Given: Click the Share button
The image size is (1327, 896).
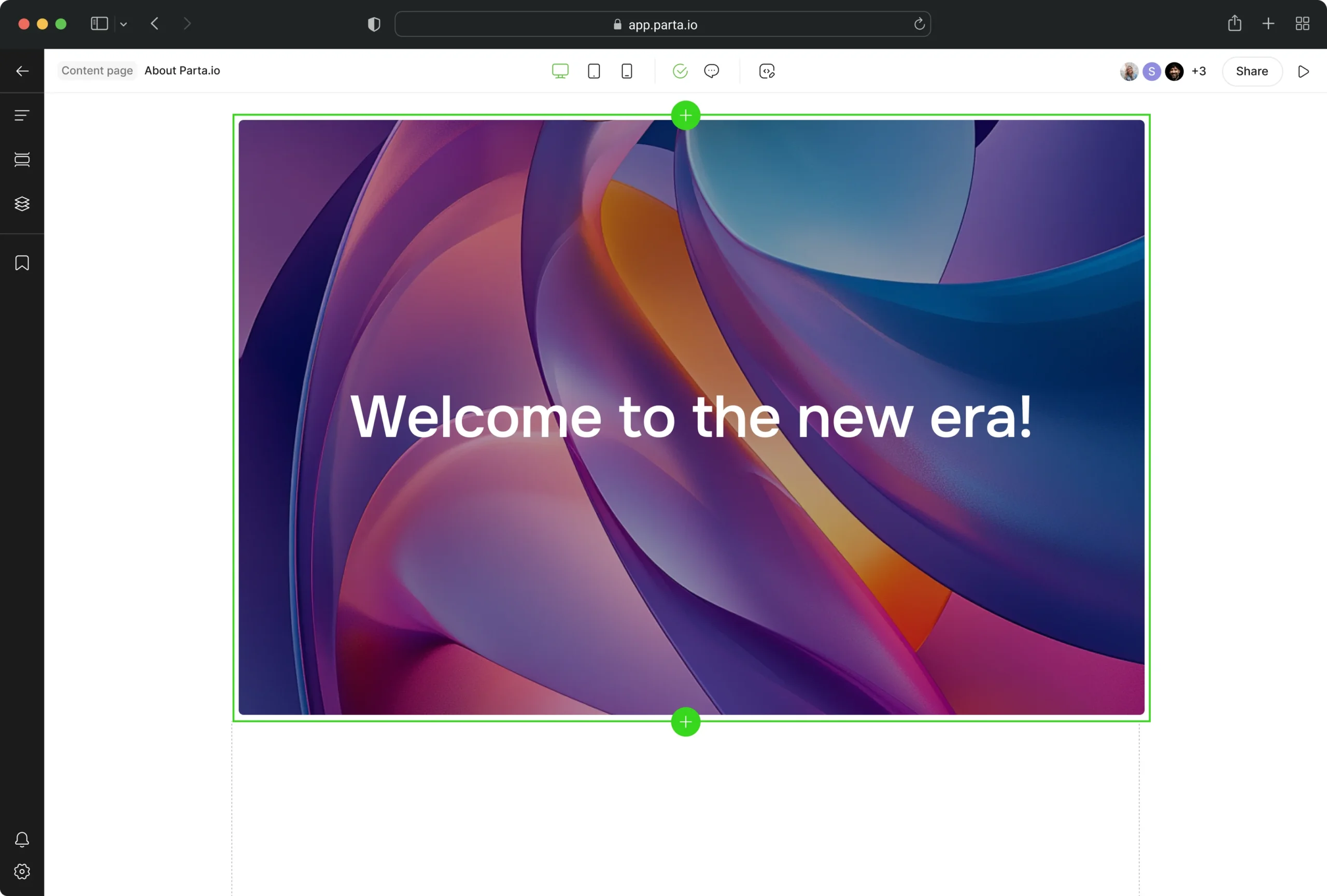Looking at the screenshot, I should (x=1252, y=71).
